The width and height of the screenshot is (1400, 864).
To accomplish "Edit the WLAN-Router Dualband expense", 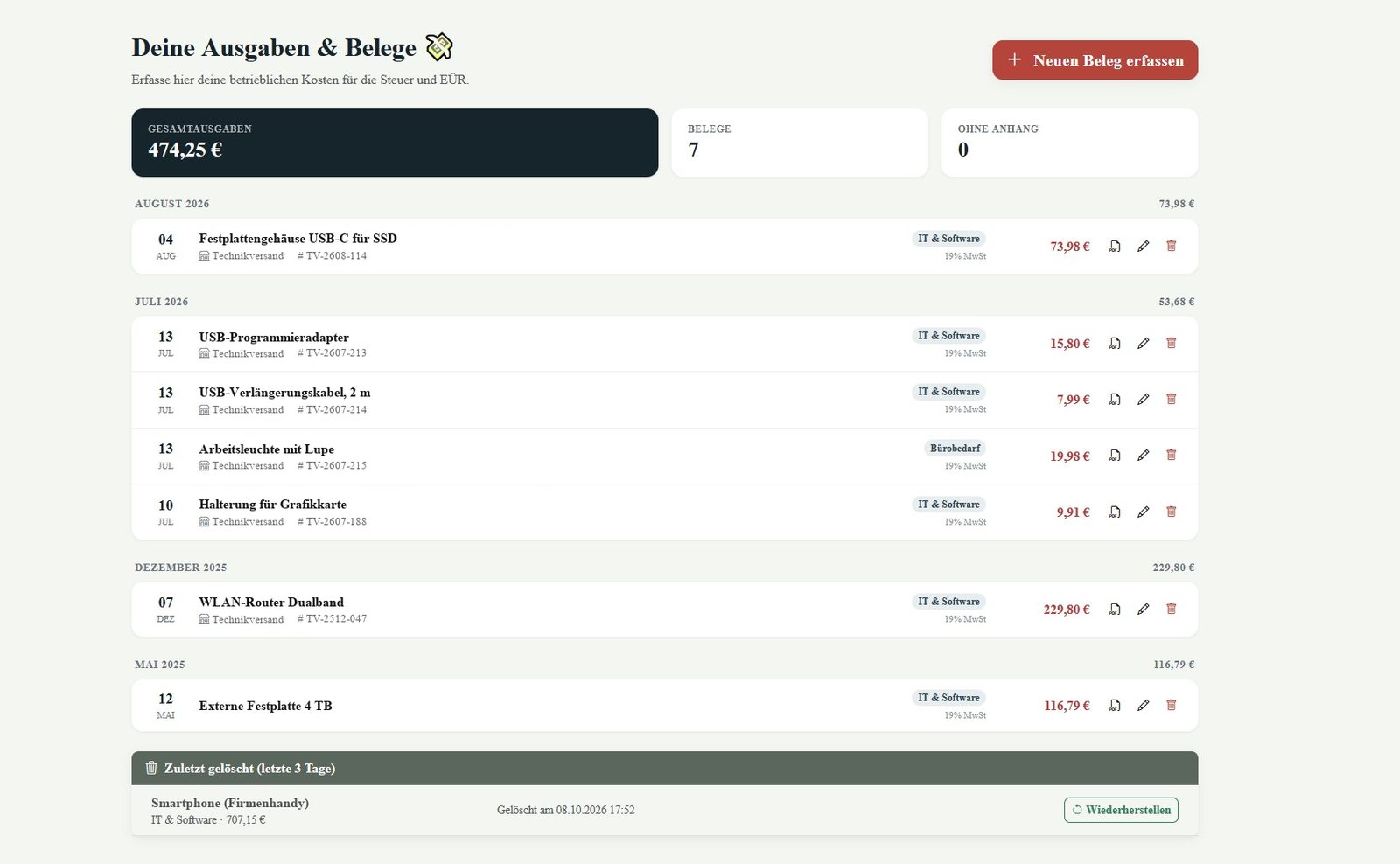I will (x=1143, y=610).
